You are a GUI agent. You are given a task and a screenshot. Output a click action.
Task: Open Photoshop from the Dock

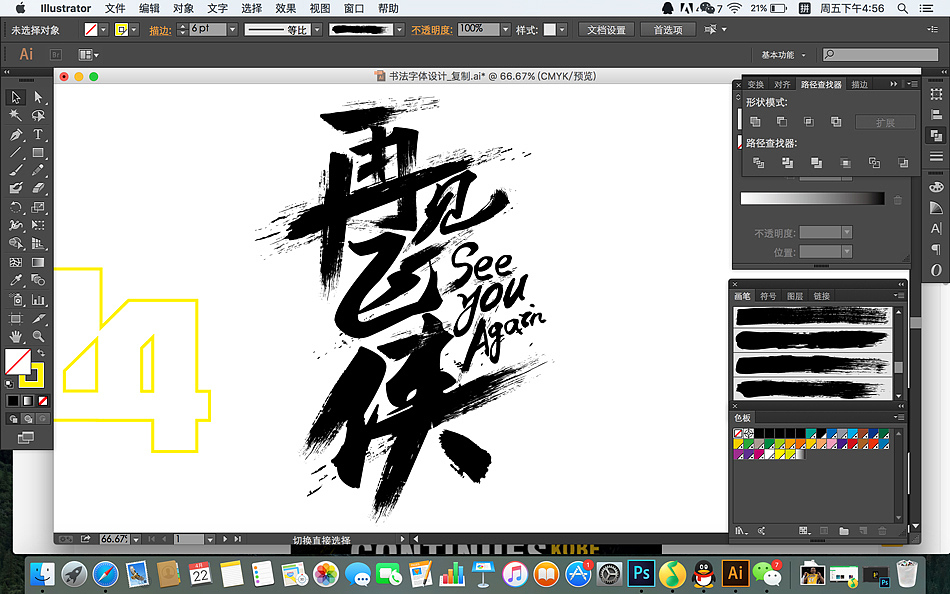[642, 572]
